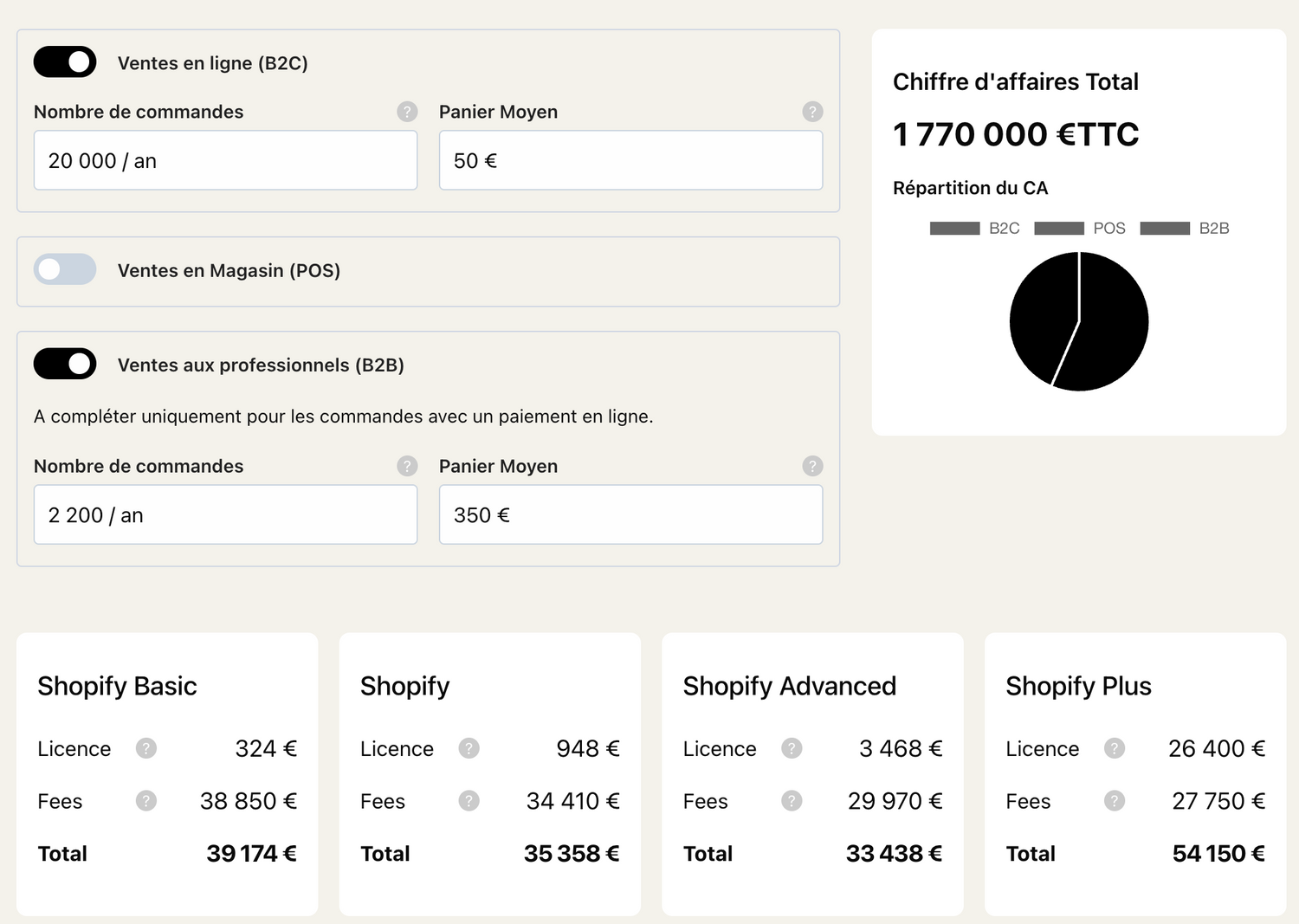This screenshot has height=924, width=1299.
Task: Click the help icon beside Panier Moyen (B2C)
Action: tap(812, 112)
